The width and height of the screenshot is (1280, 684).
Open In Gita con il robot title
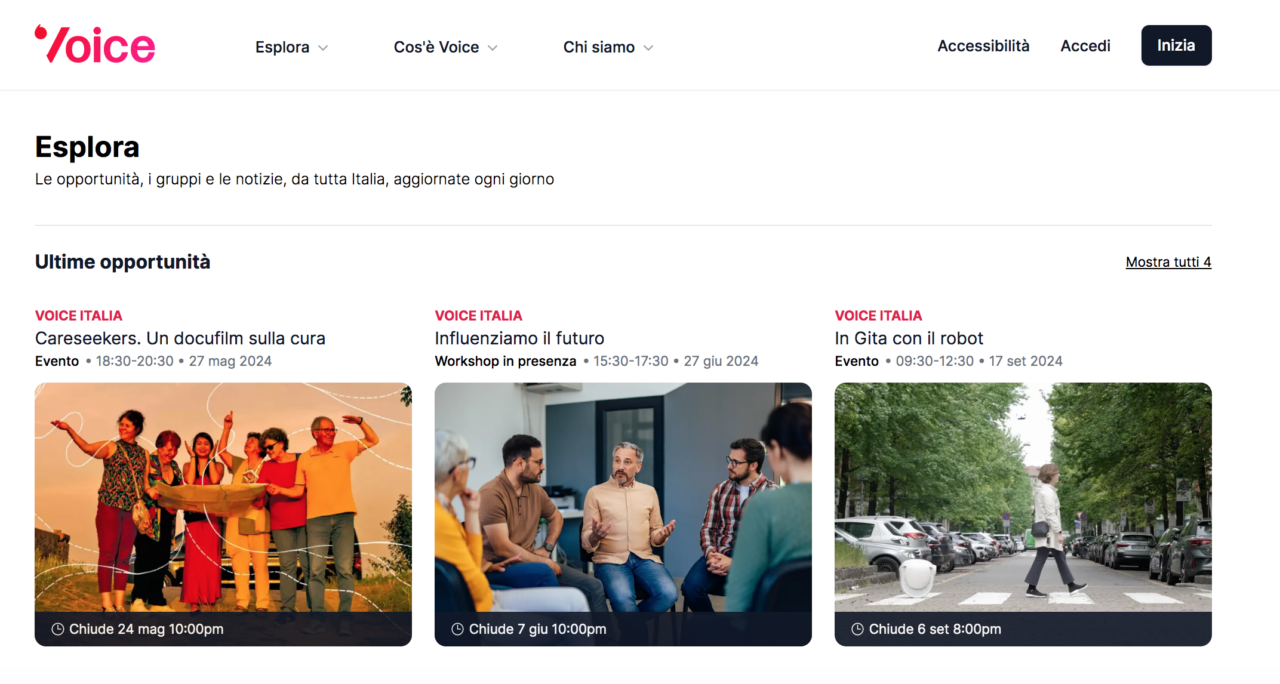click(x=908, y=338)
